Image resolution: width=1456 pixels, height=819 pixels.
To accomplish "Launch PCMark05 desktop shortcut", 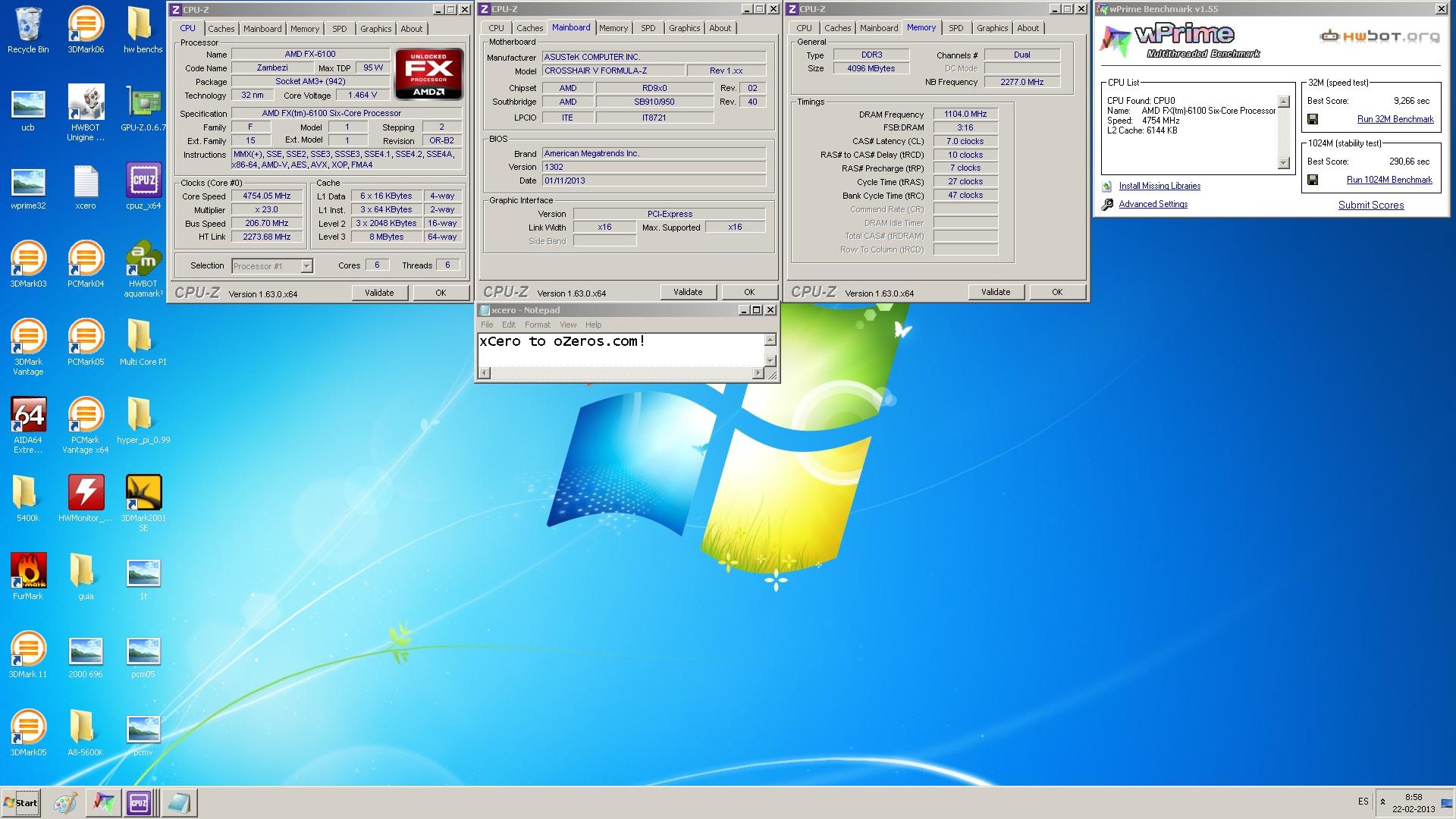I will pyautogui.click(x=86, y=343).
